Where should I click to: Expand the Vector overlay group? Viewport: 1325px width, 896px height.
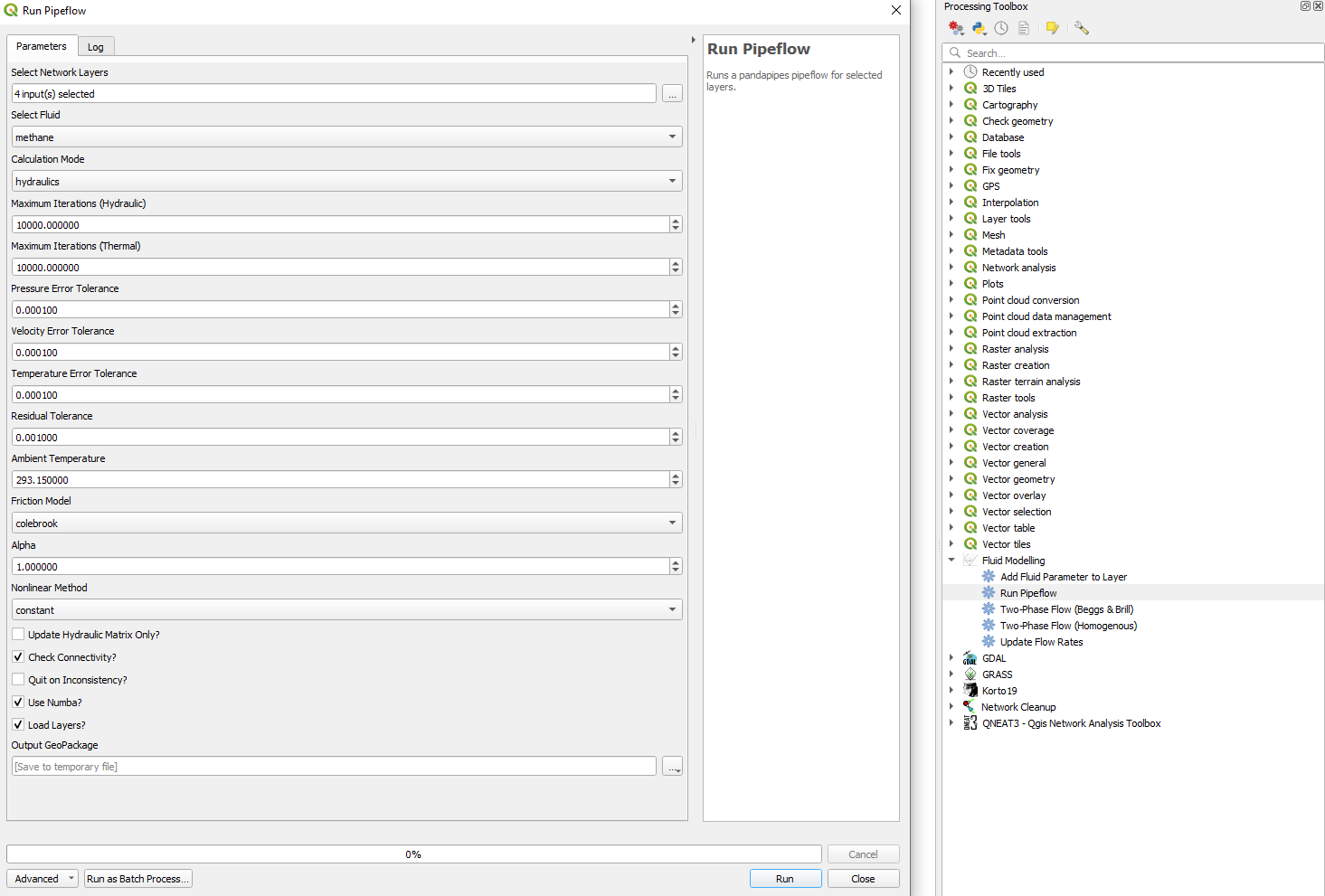(x=951, y=495)
